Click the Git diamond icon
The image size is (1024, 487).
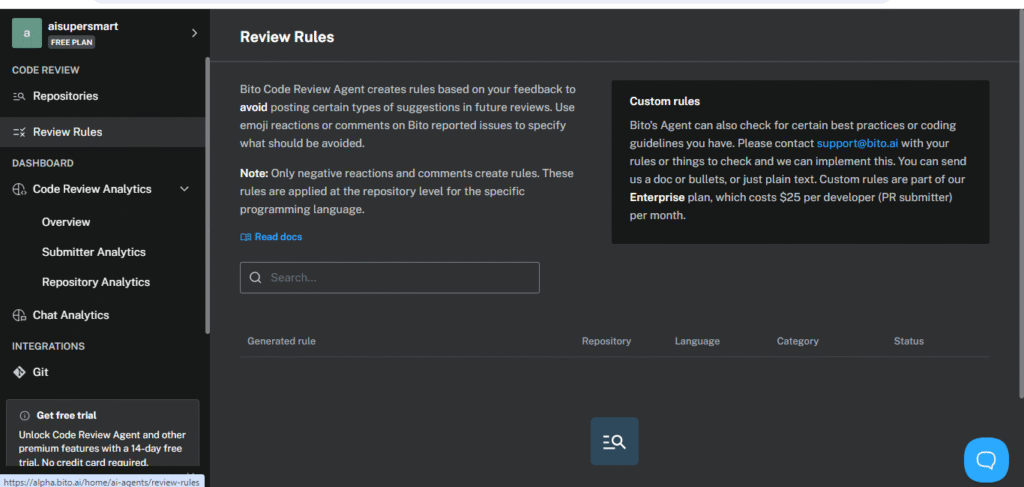(x=19, y=372)
